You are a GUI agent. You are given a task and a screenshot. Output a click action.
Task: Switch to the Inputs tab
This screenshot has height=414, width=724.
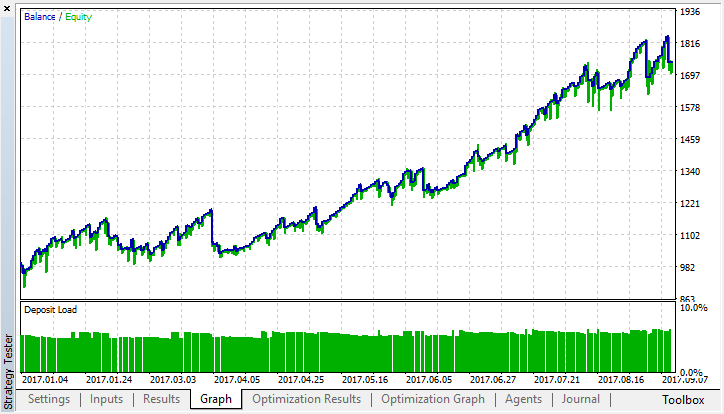tap(106, 399)
